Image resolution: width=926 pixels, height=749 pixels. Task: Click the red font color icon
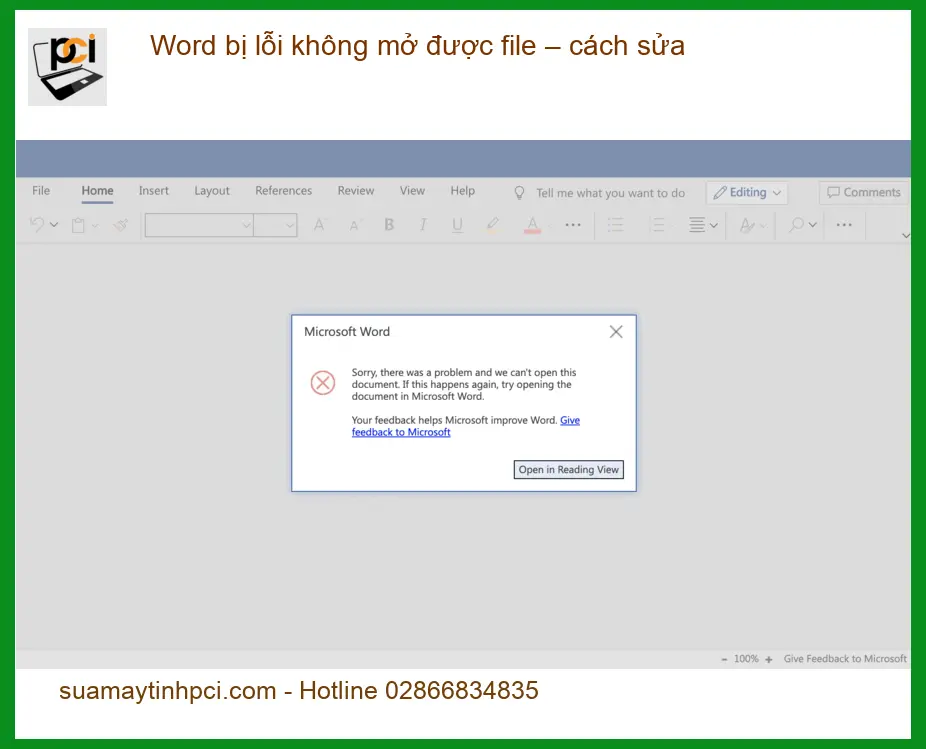(532, 225)
